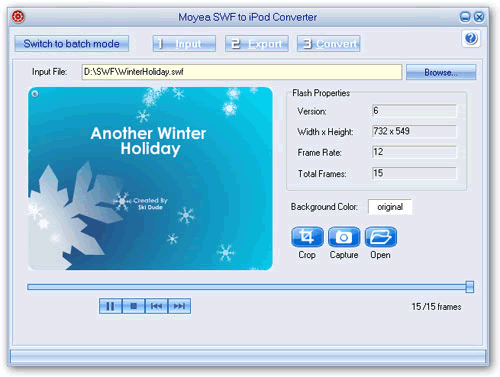Click the original Background Color swatch
The height and width of the screenshot is (377, 500).
pos(390,207)
